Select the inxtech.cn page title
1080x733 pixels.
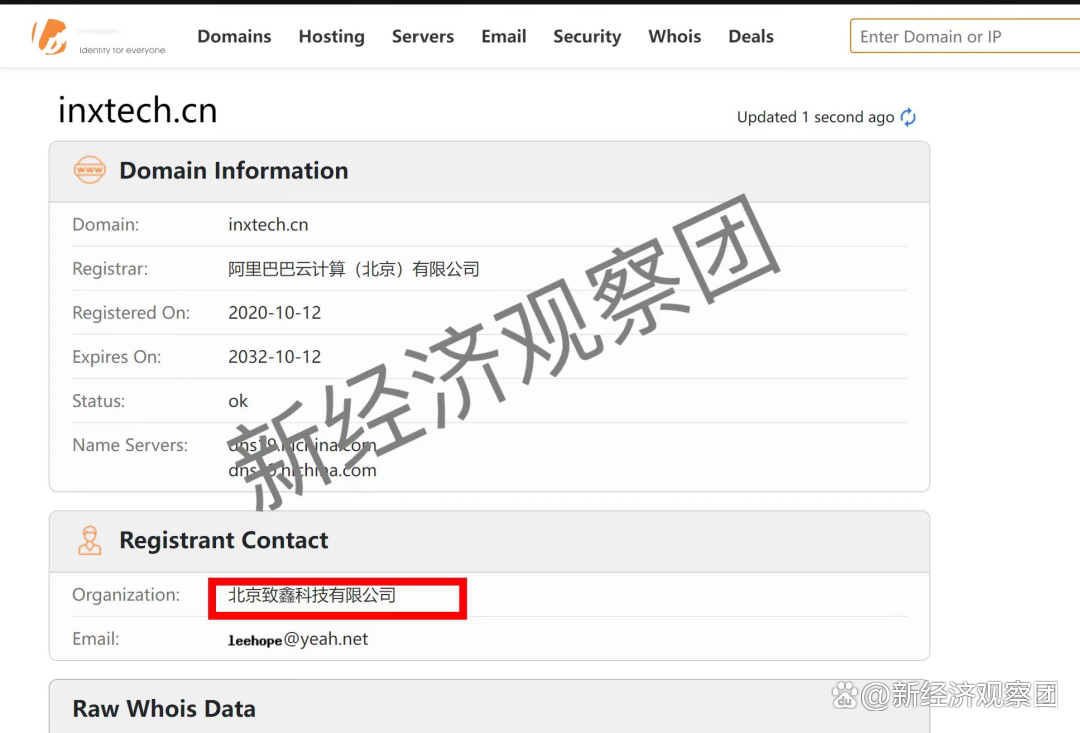(138, 110)
